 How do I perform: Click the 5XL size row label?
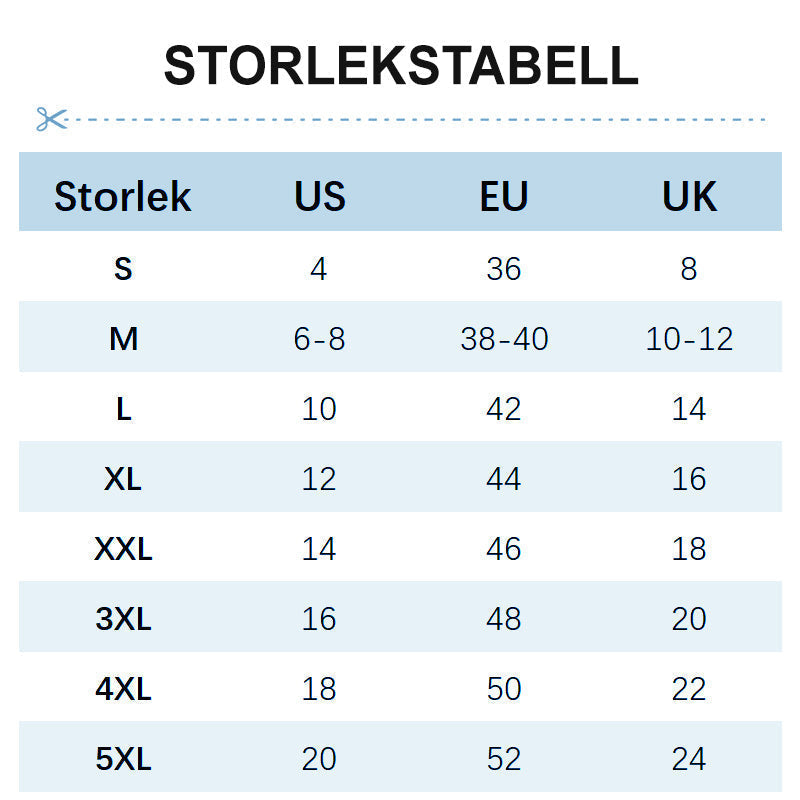point(123,759)
